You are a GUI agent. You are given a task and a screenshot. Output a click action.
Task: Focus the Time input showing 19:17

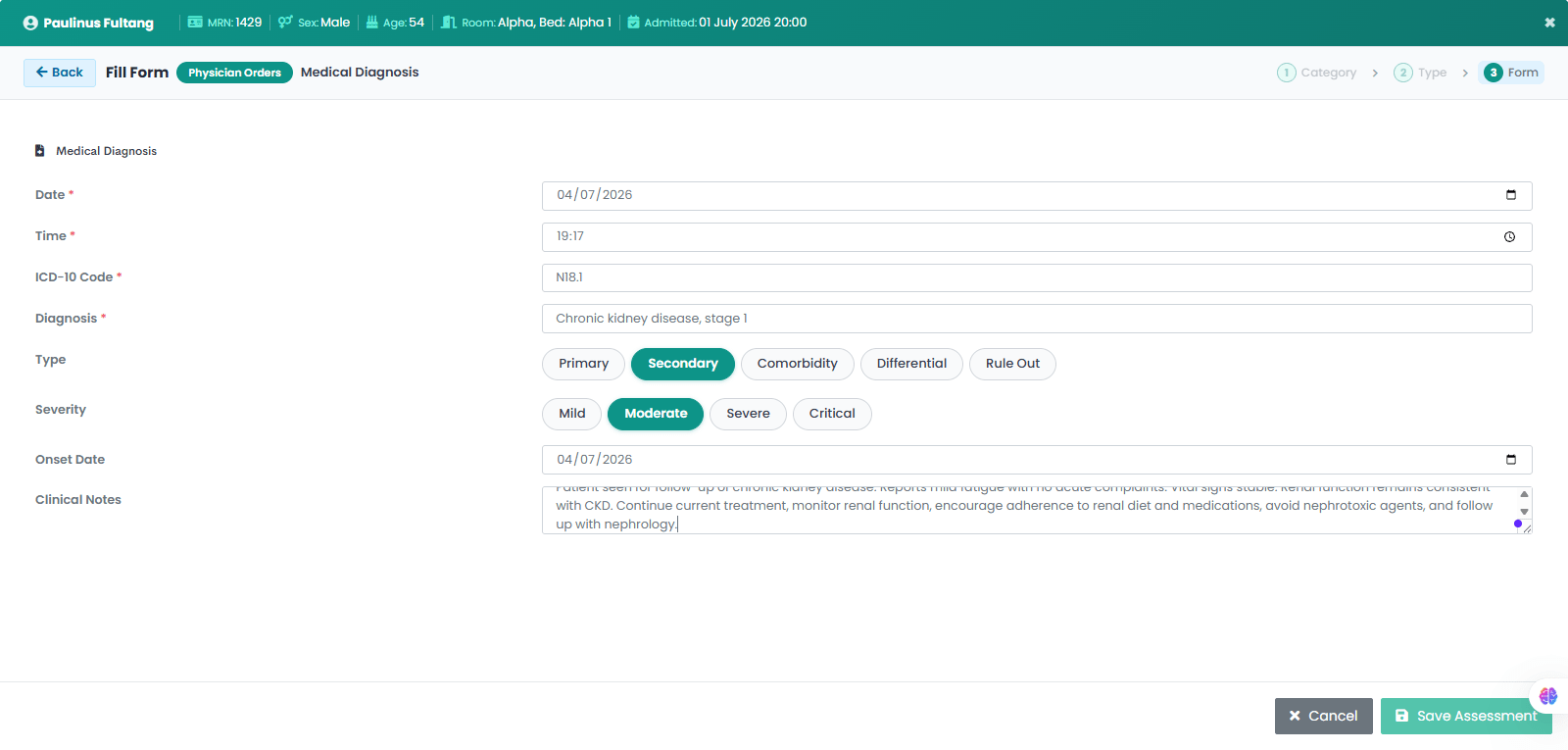click(x=1037, y=237)
